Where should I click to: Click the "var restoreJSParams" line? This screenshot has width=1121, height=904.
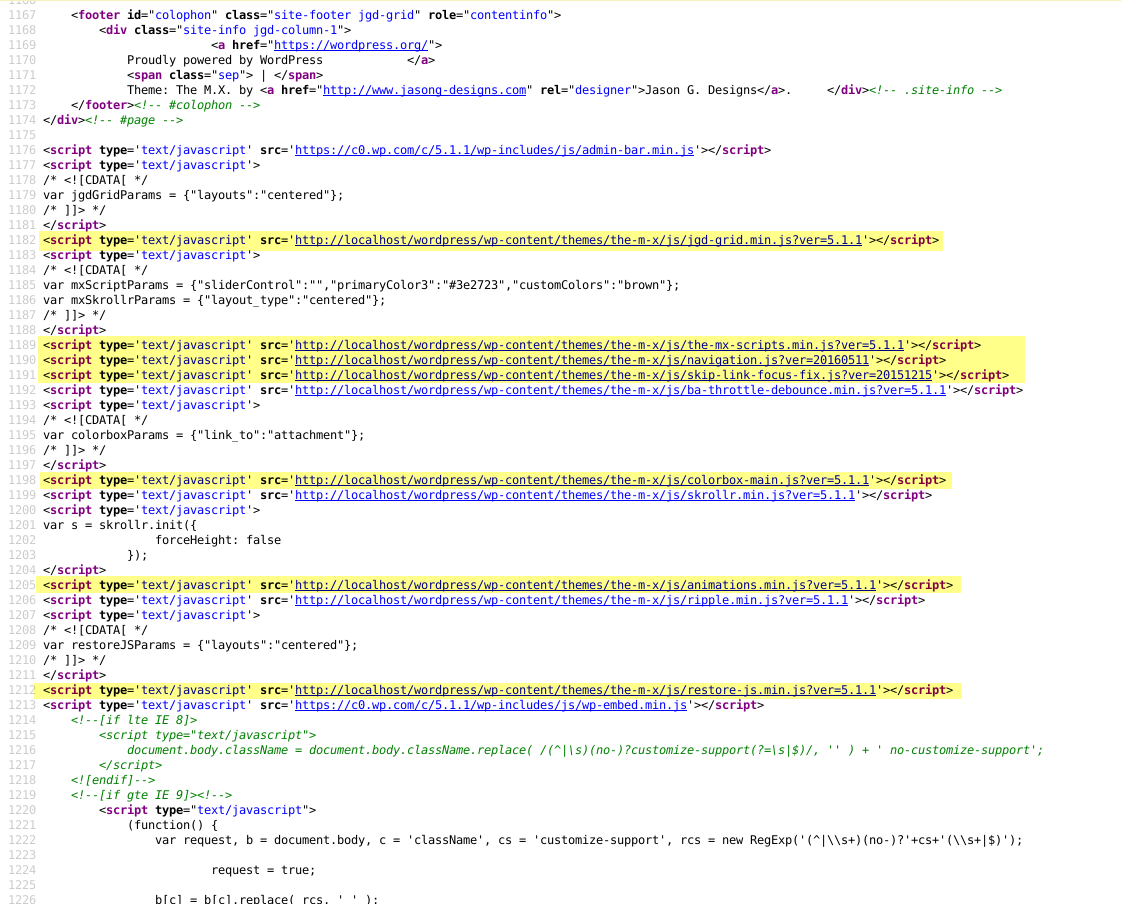click(200, 646)
